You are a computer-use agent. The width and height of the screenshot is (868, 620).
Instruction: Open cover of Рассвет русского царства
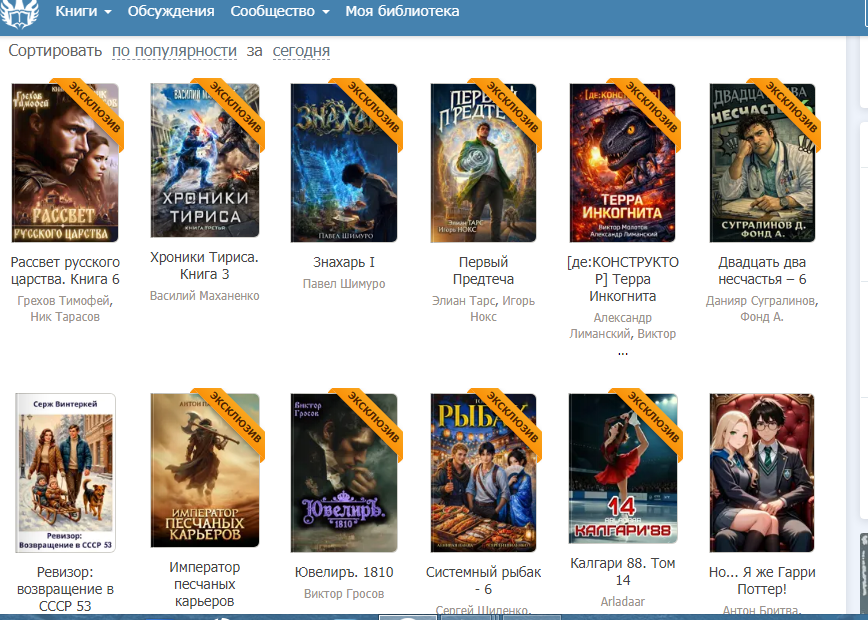[x=65, y=163]
